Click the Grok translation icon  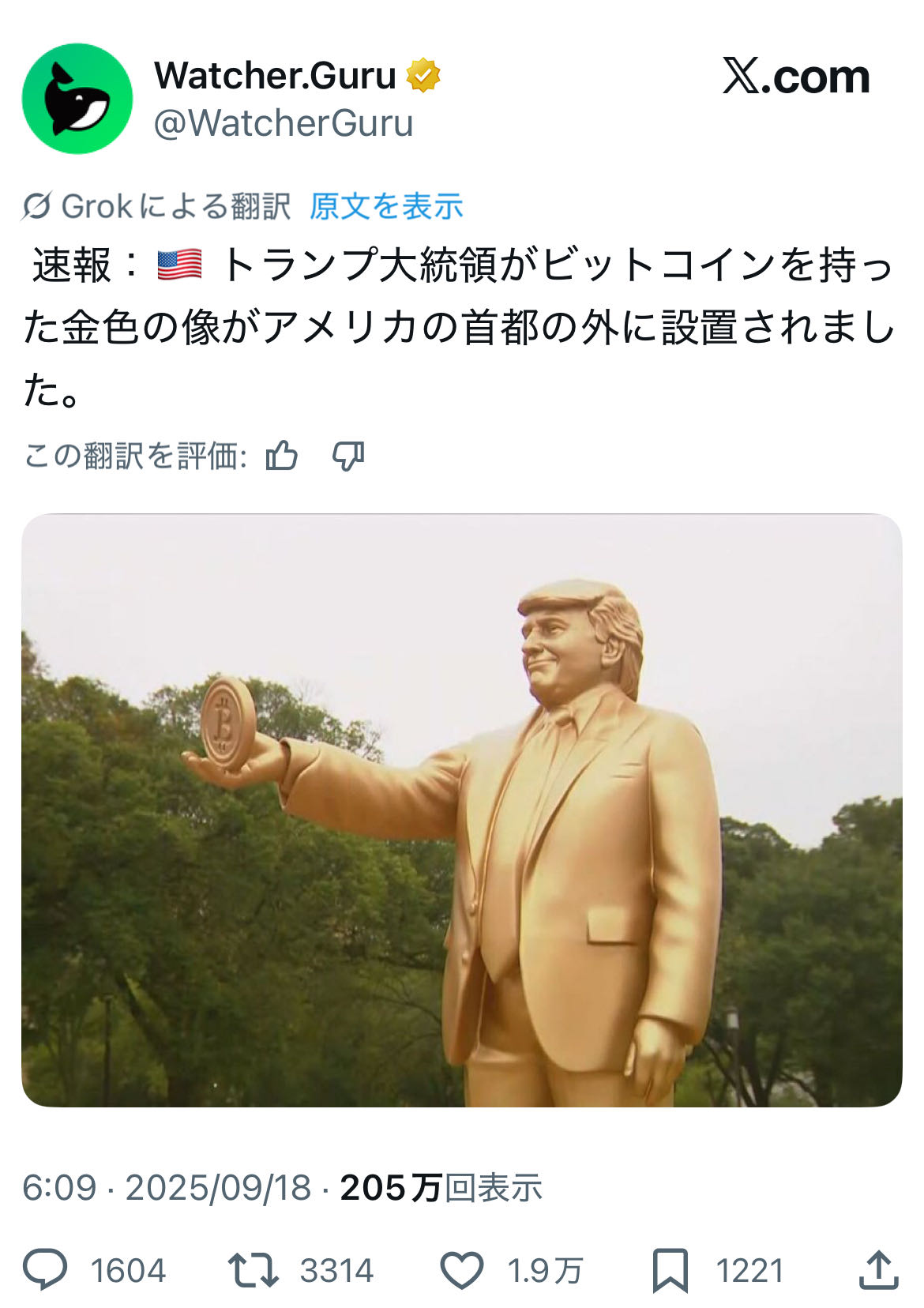point(37,207)
